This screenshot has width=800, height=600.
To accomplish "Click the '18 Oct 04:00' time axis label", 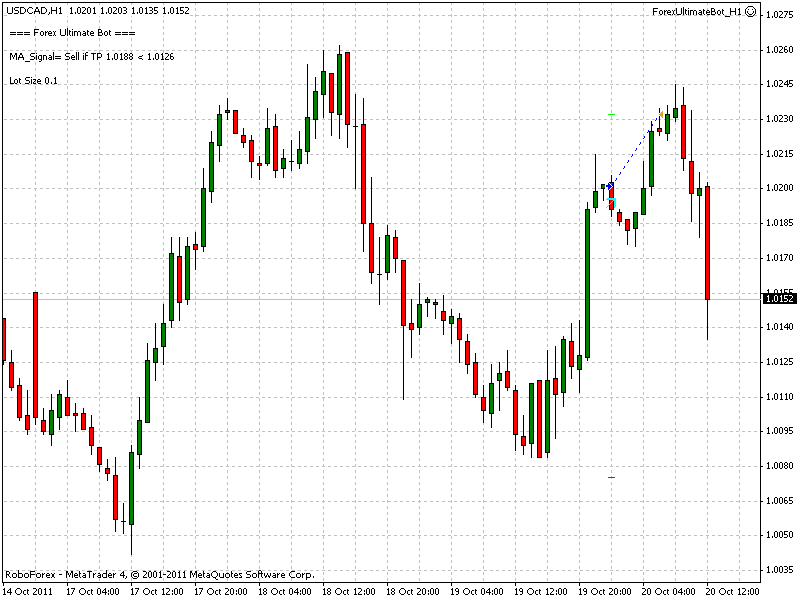I will point(285,591).
